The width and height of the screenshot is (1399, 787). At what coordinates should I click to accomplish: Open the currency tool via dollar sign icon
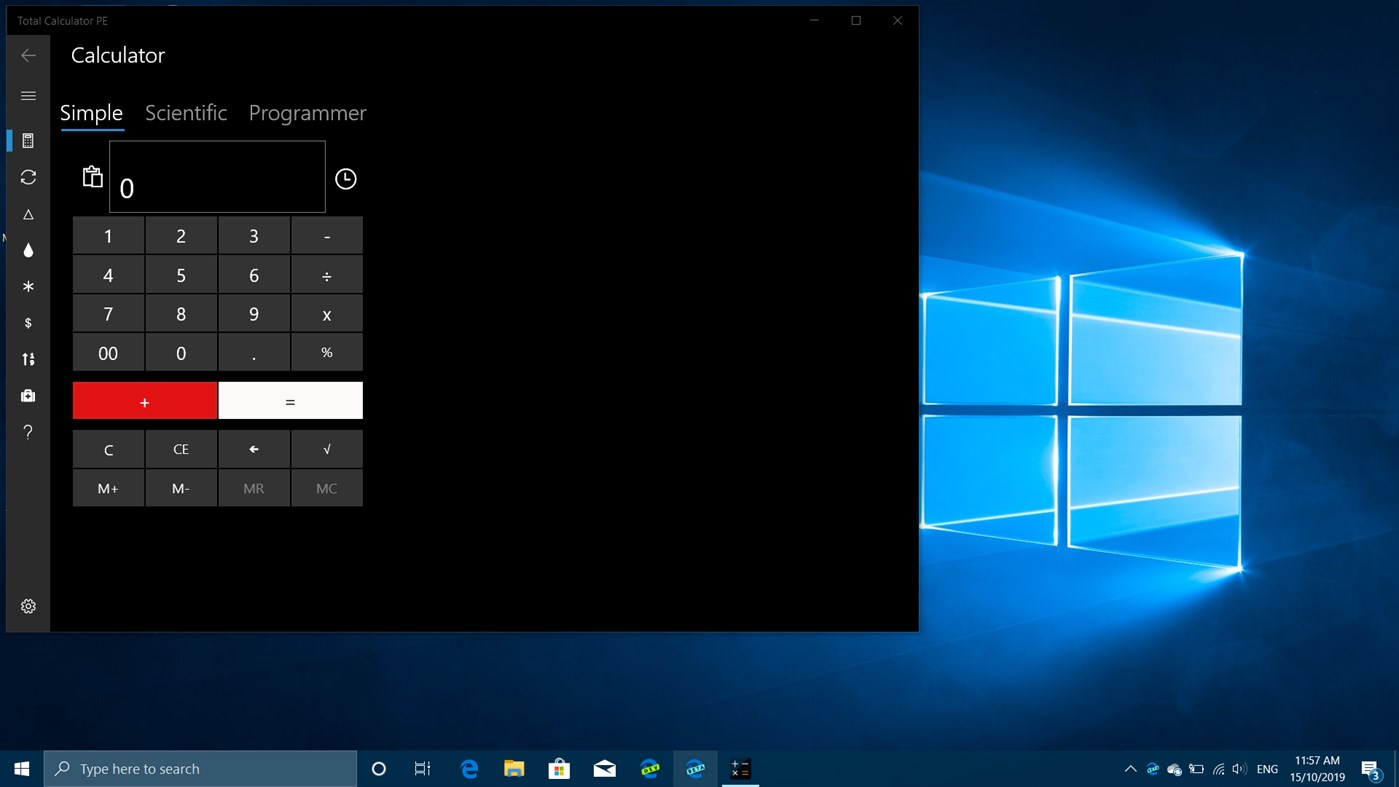tap(27, 322)
